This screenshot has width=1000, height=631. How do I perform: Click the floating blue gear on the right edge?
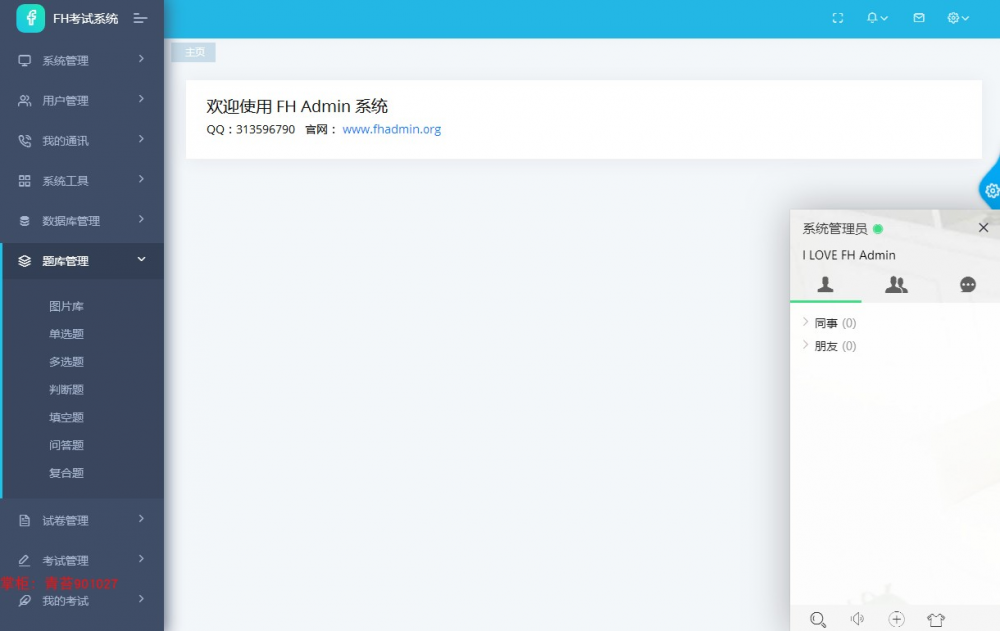tap(991, 189)
